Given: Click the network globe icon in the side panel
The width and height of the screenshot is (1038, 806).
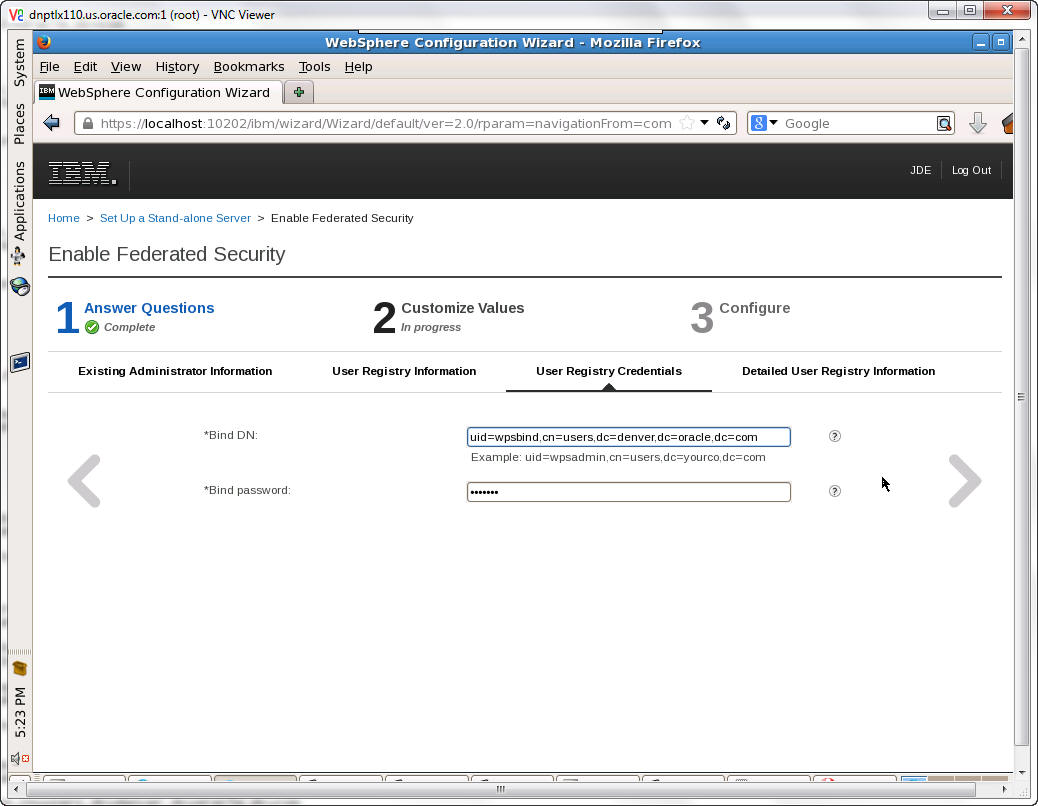Looking at the screenshot, I should (x=20, y=286).
